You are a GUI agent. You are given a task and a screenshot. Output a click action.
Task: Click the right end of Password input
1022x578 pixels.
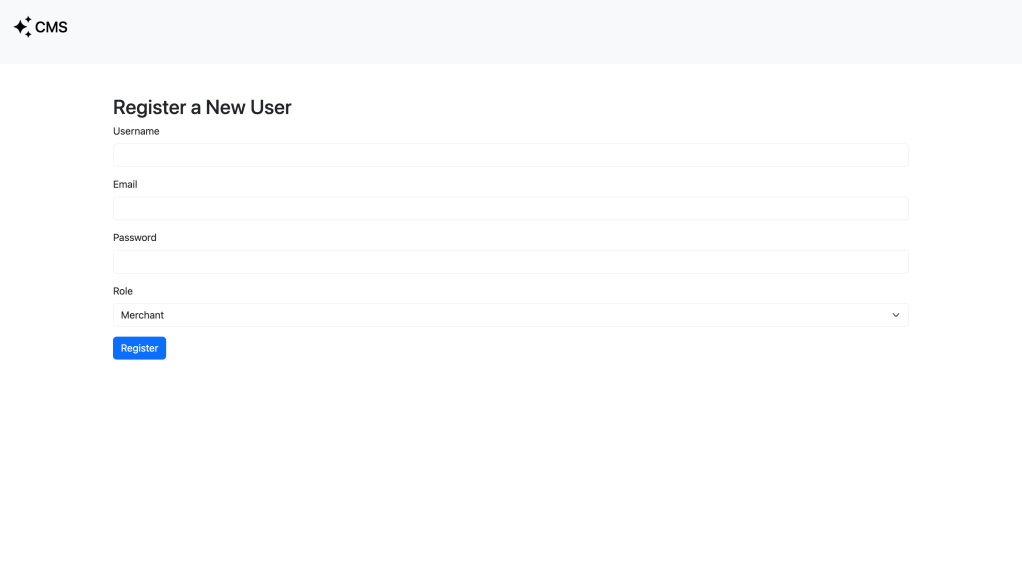[890, 262]
